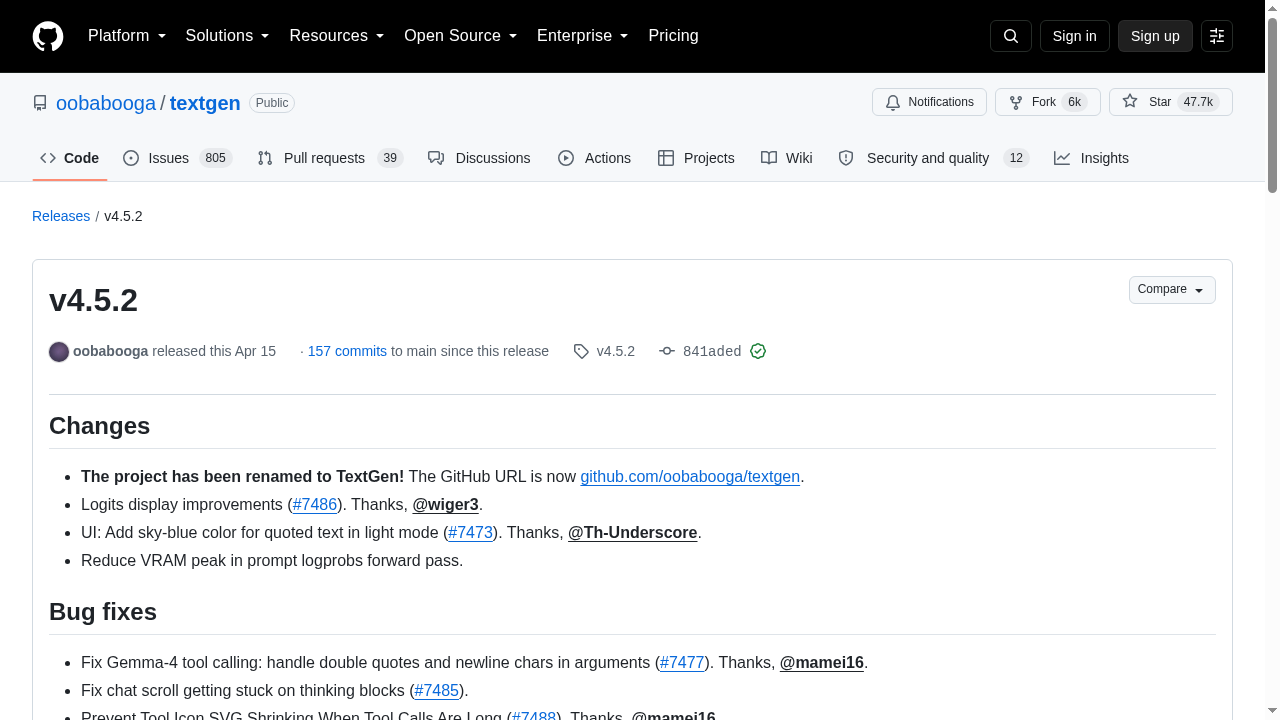
Task: Switch to the Pull requests tab
Action: pos(330,158)
